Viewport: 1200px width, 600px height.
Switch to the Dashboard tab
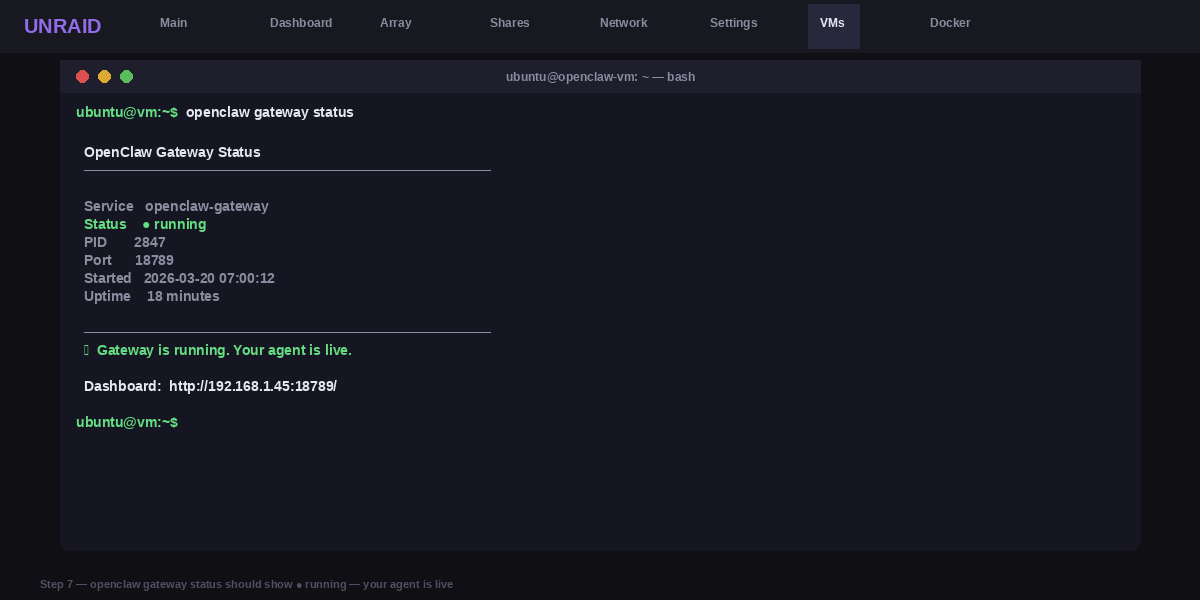click(301, 23)
